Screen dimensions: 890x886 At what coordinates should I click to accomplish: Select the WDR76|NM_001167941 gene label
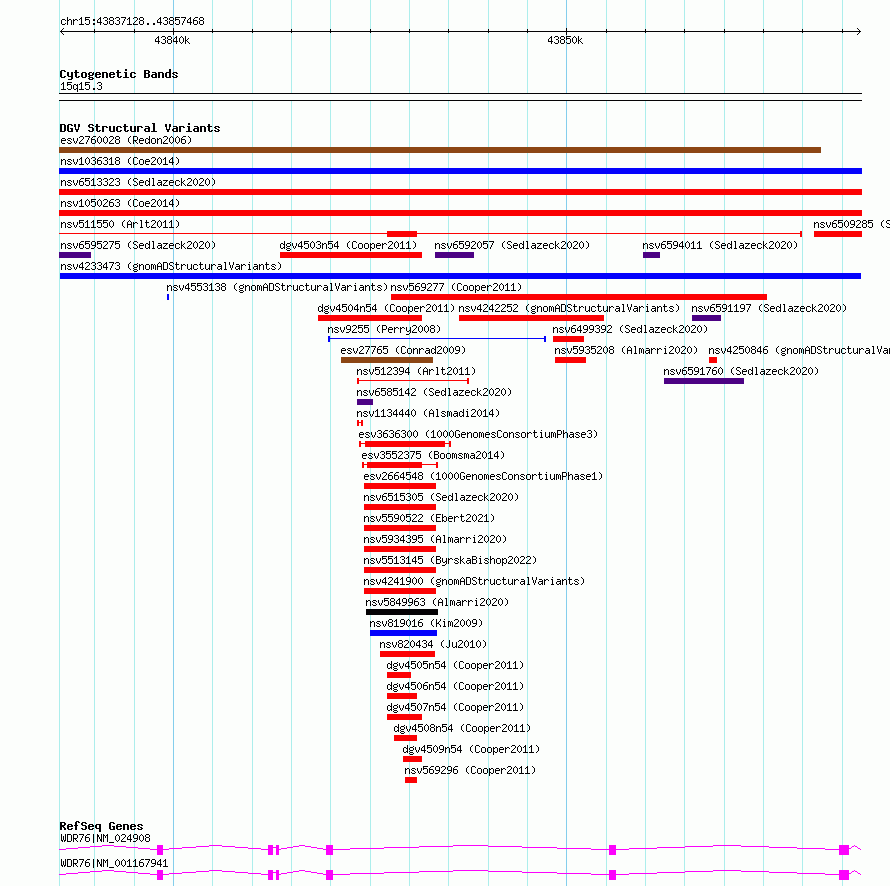pyautogui.click(x=114, y=863)
